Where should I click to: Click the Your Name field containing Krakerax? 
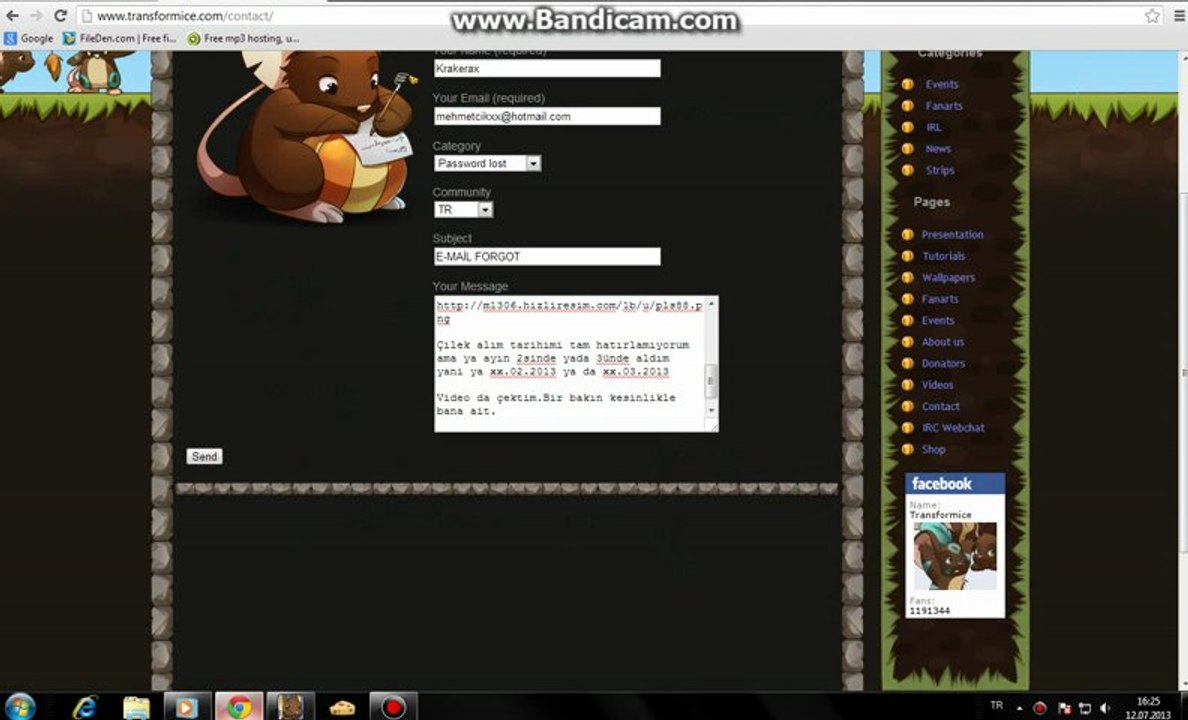(547, 68)
